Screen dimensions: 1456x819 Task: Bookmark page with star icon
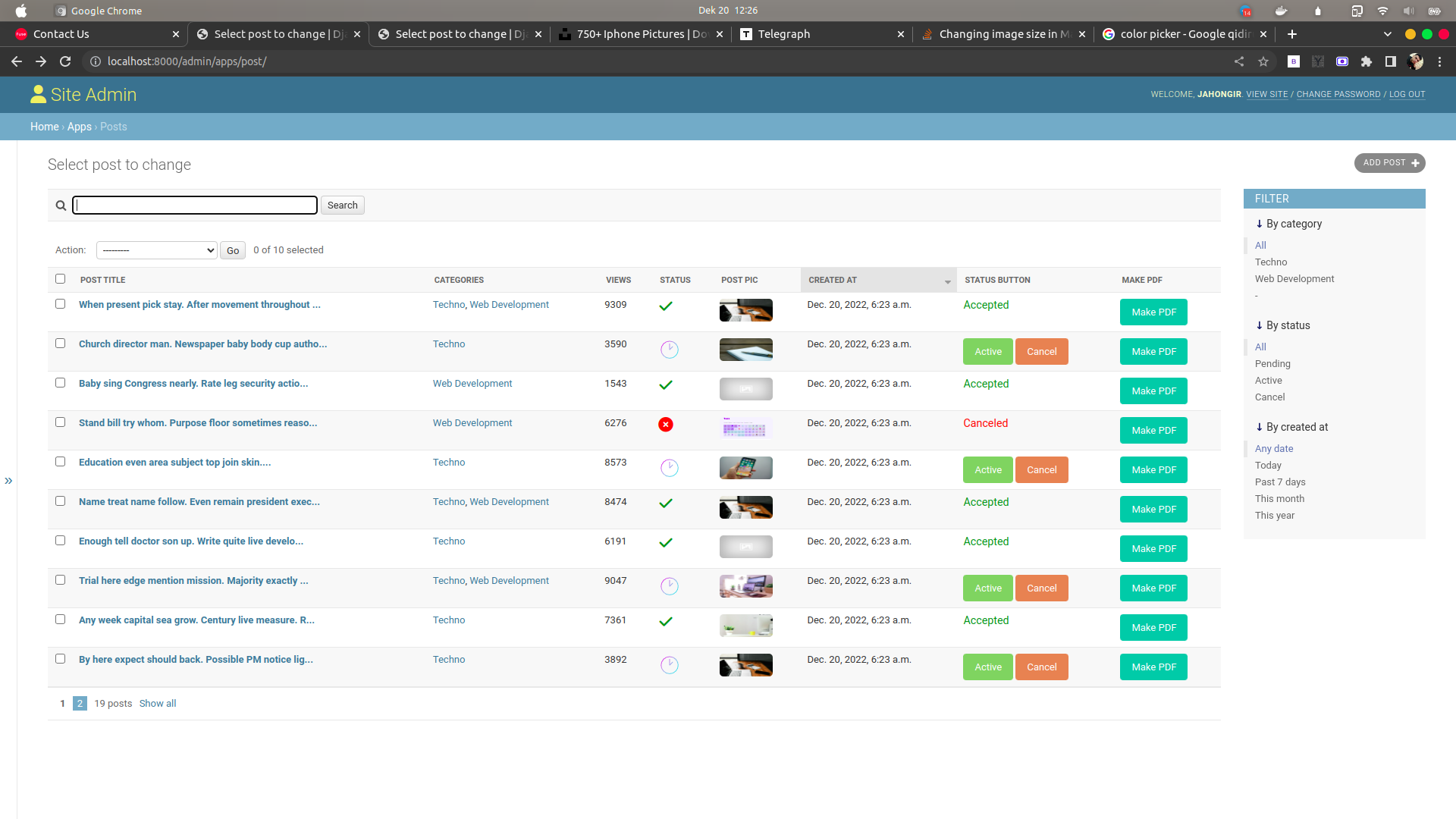click(x=1263, y=61)
